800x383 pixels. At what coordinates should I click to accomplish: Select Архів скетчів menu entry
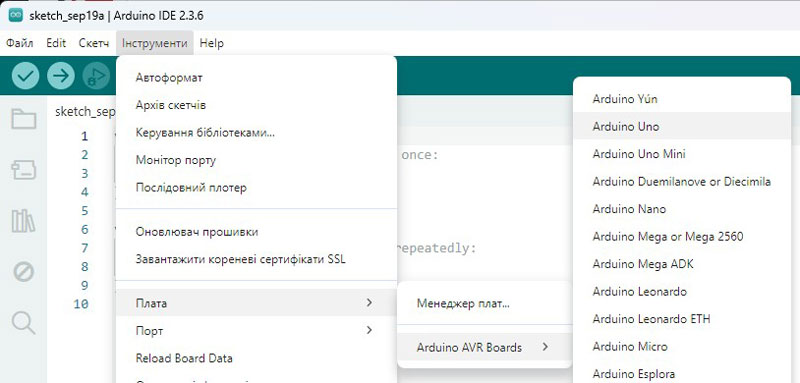(x=256, y=105)
